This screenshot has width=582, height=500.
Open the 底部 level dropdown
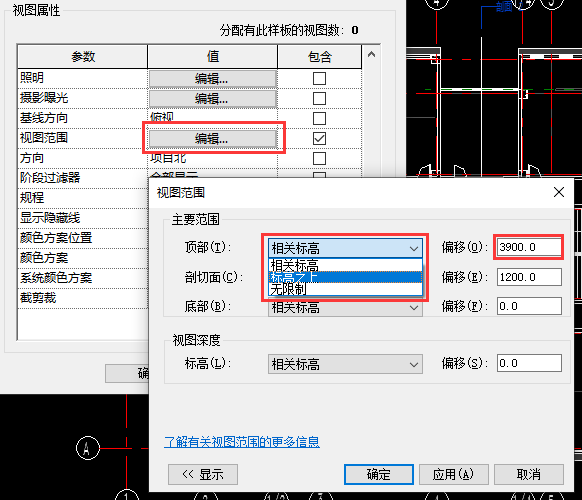click(345, 308)
